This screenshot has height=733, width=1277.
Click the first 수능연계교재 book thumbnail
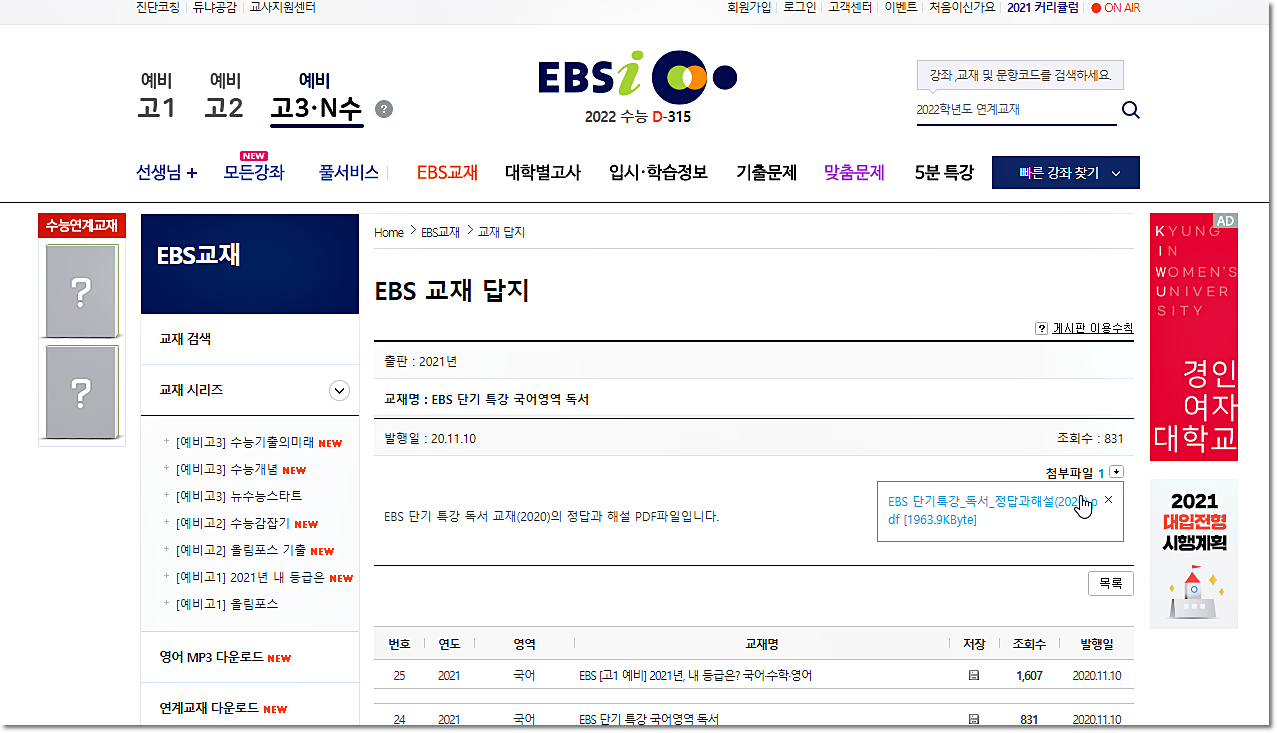(81, 291)
